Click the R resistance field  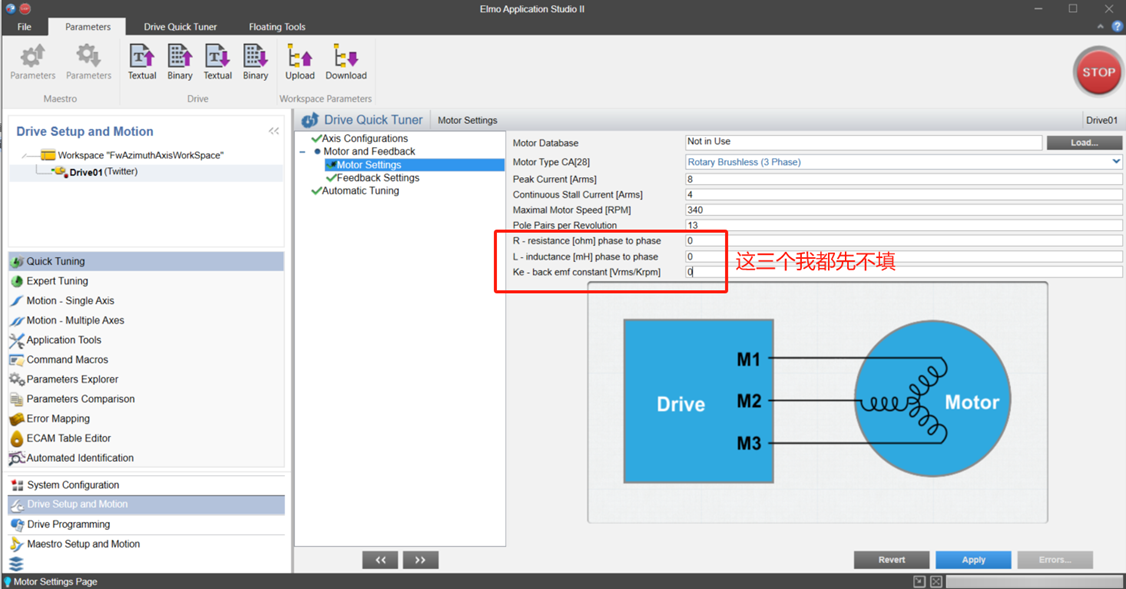(903, 241)
